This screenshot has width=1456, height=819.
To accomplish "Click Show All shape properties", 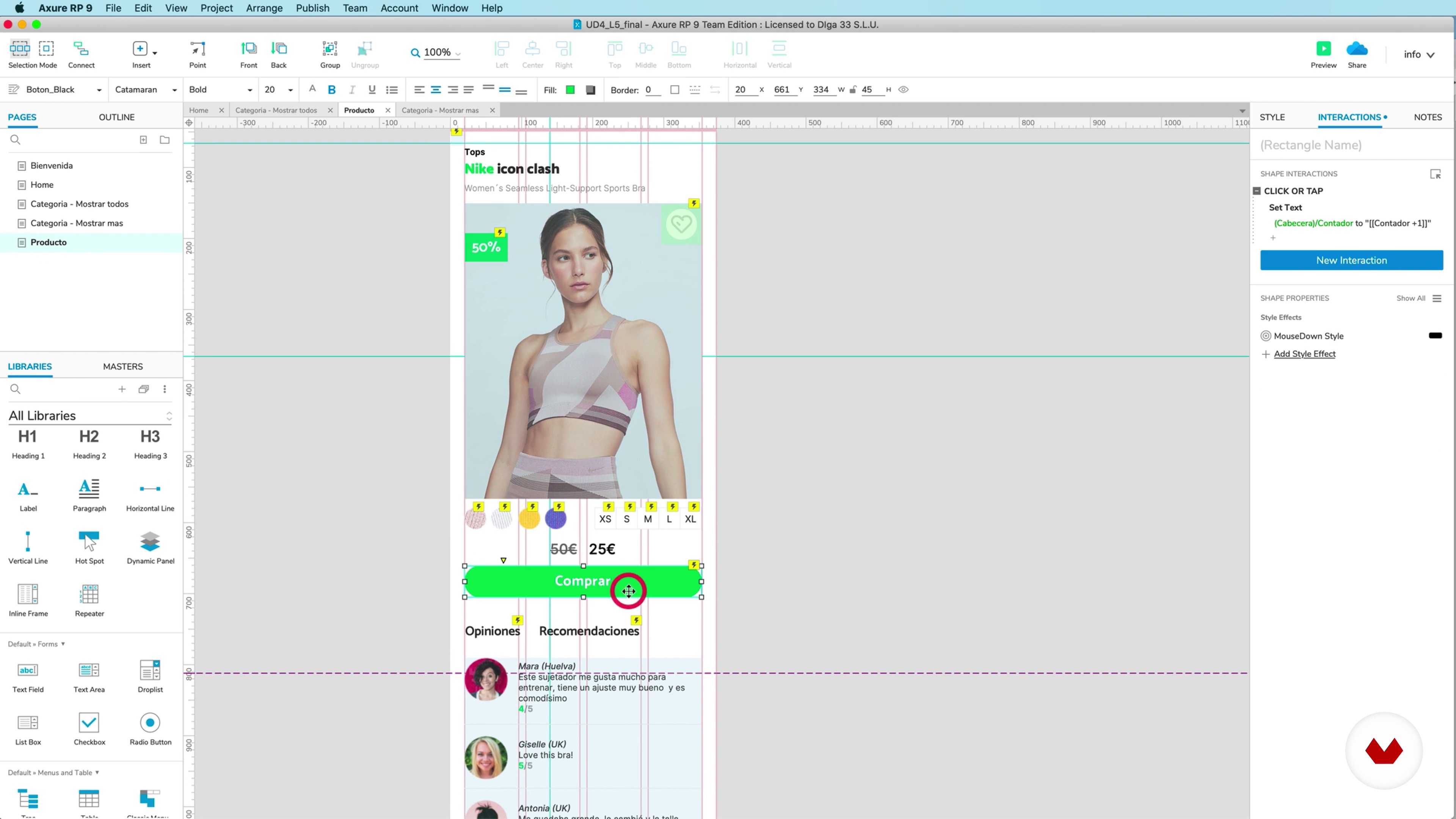I will 1411,298.
